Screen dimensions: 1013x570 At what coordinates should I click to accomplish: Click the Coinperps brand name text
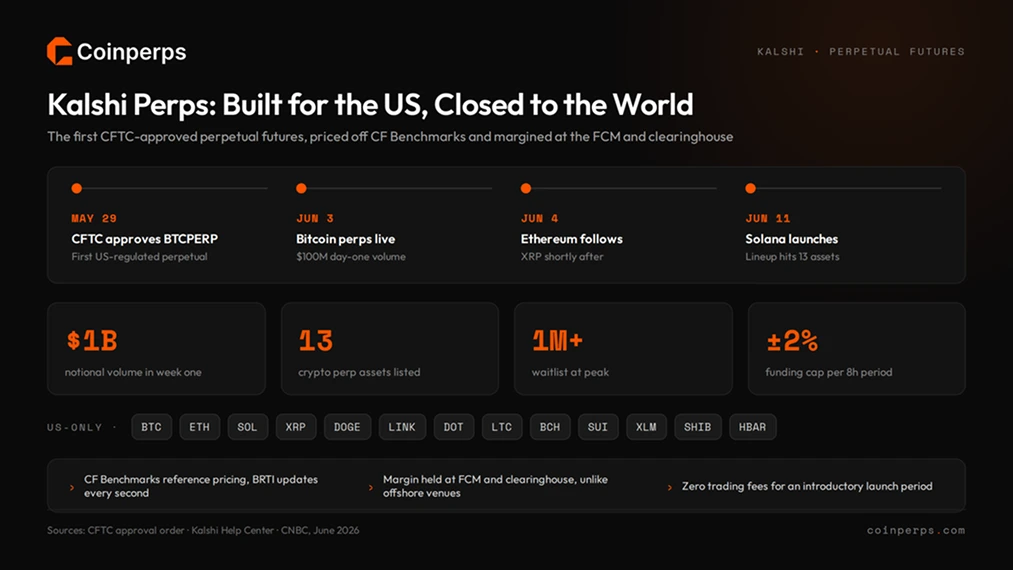pyautogui.click(x=131, y=52)
